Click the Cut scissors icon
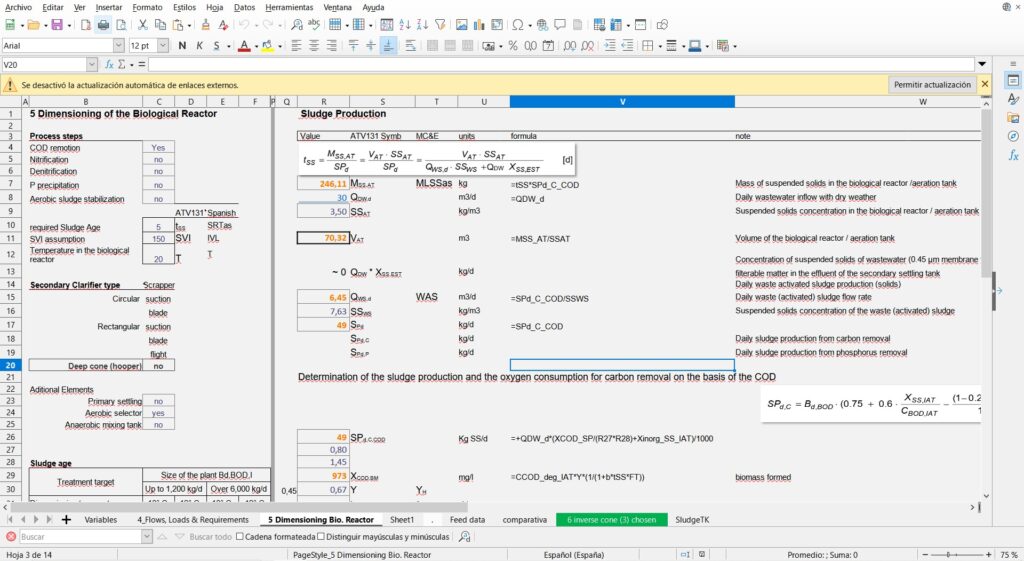 [143, 25]
